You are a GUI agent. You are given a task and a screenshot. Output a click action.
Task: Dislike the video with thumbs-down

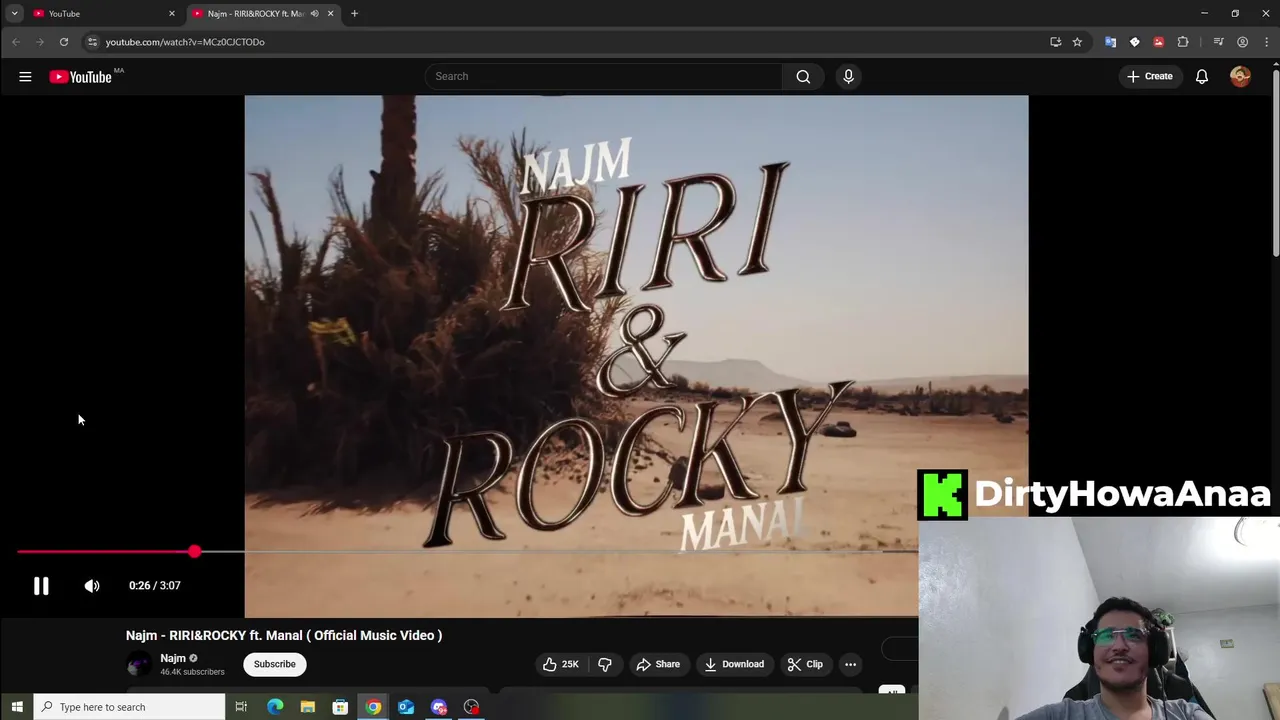[604, 664]
